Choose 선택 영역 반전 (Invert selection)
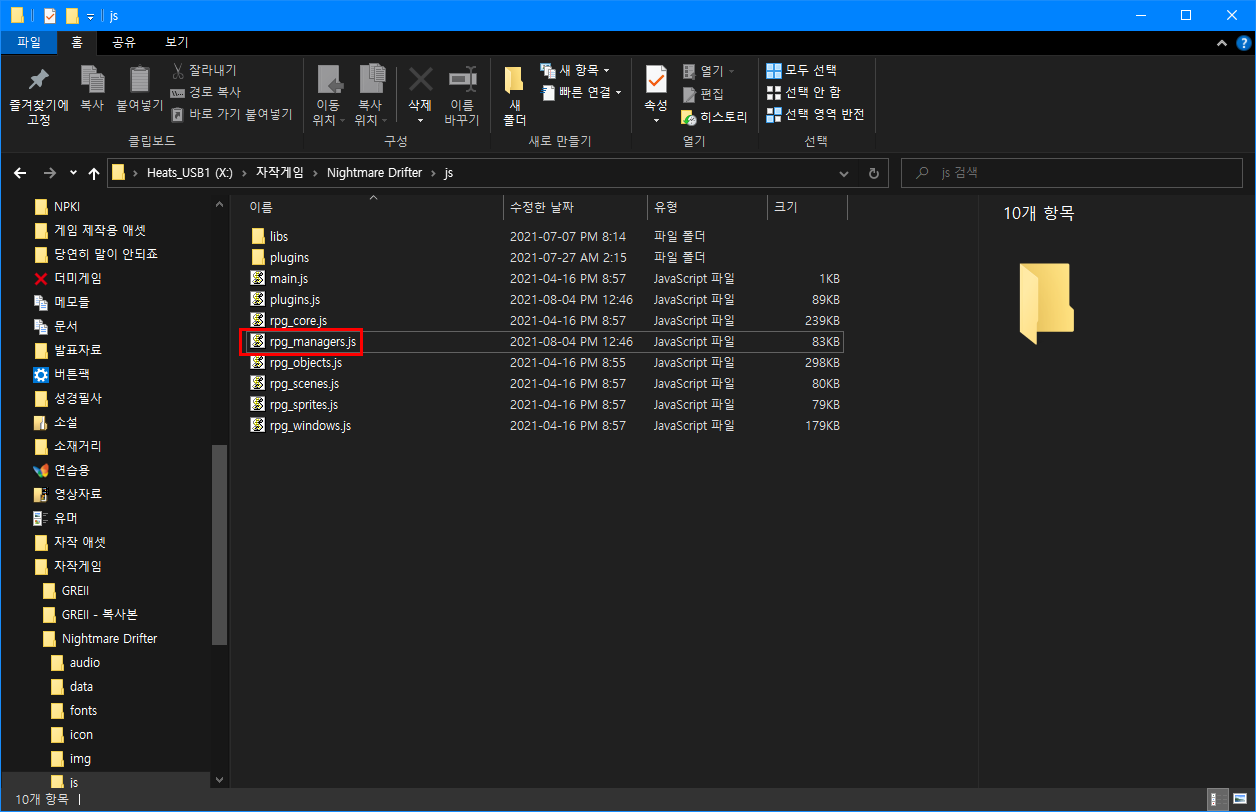The width and height of the screenshot is (1256, 812). point(815,114)
